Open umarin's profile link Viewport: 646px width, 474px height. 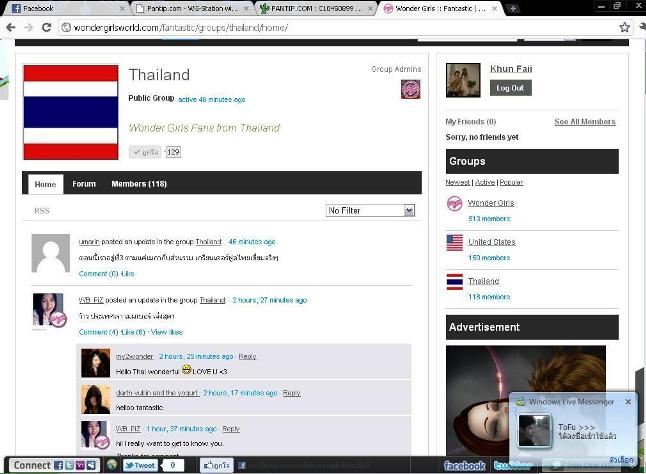click(x=89, y=242)
